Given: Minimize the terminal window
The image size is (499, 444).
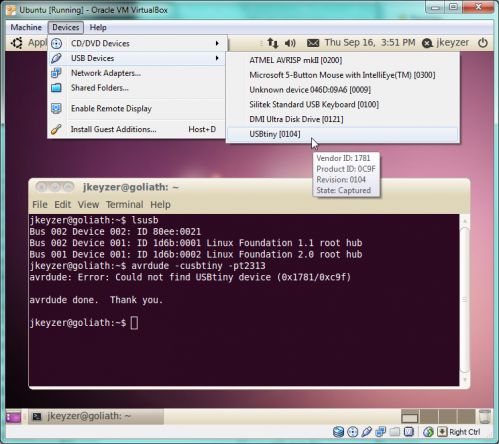Looking at the screenshot, I should click(55, 187).
